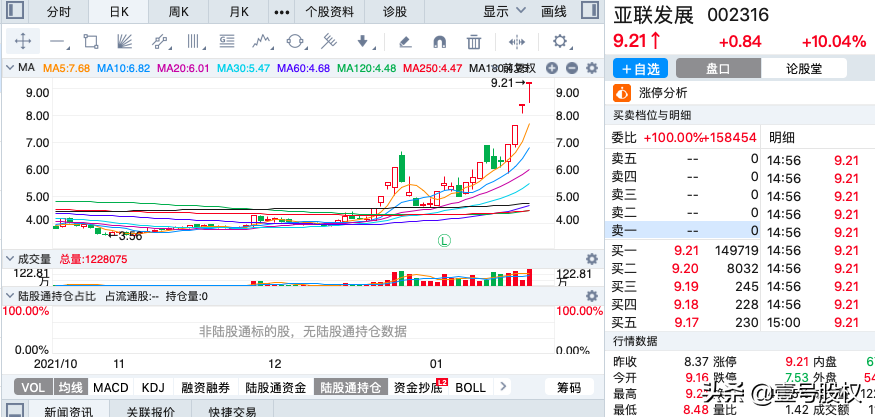
Task: Collapse the MA indicator panel
Action: (10, 68)
